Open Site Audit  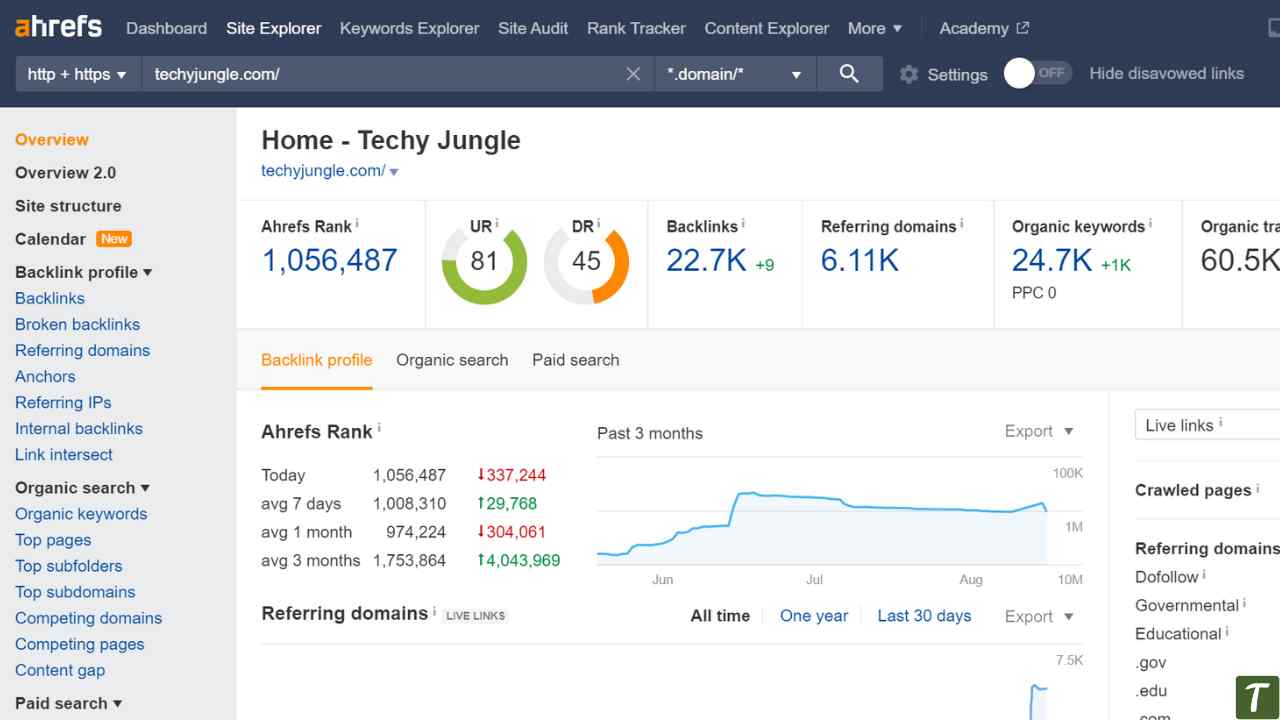[x=533, y=28]
